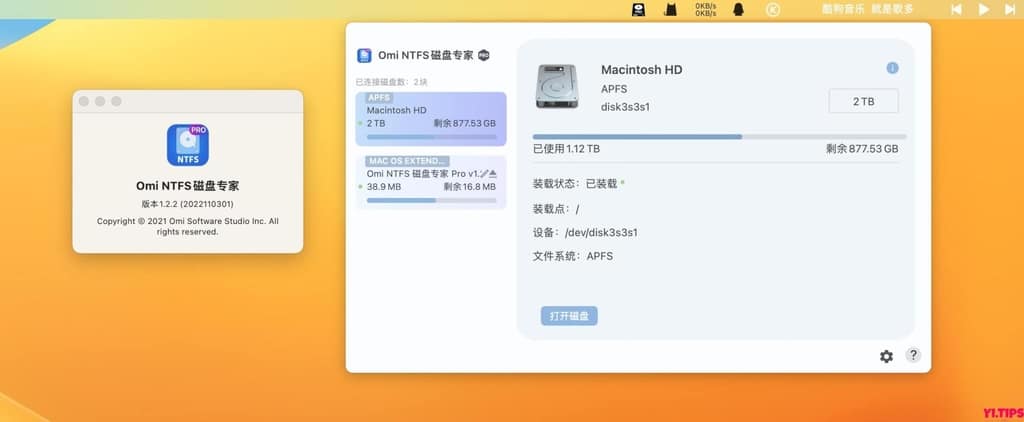This screenshot has height=422, width=1024.
Task: Click Macintosh HD usage bar in detail panel
Action: click(x=720, y=137)
